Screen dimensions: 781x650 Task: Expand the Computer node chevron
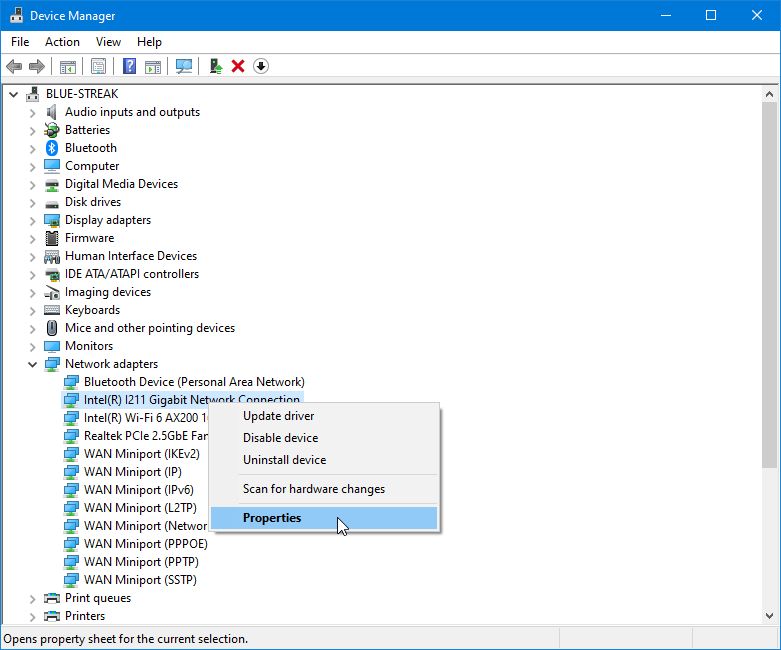pos(32,166)
